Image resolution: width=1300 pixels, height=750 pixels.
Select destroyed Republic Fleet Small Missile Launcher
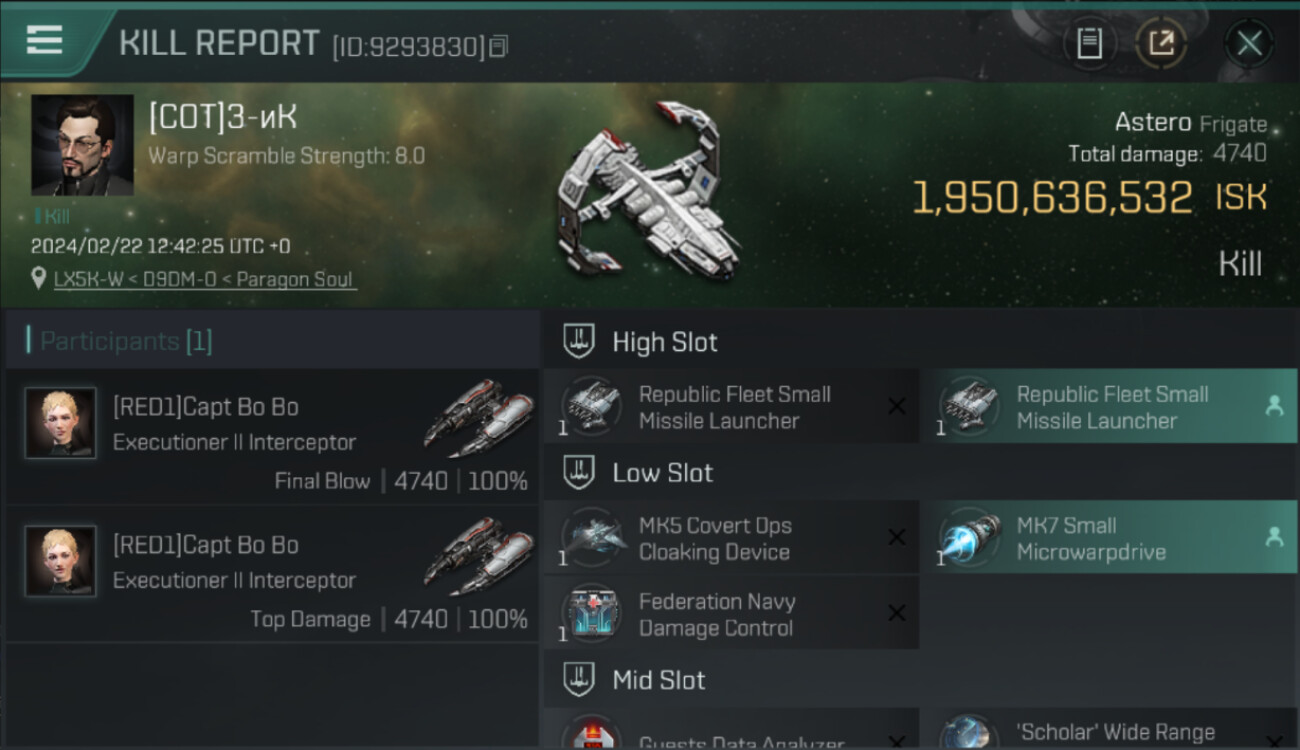pyautogui.click(x=731, y=407)
